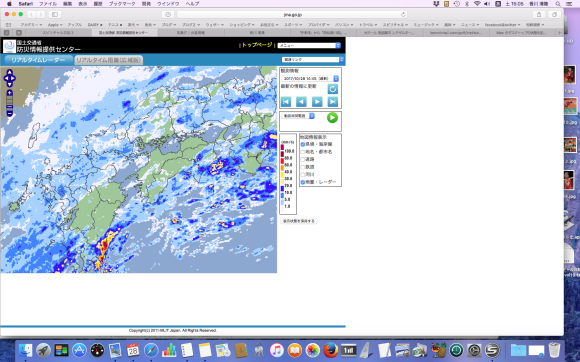
Task: Zoom out the radar map with minus button
Action: tap(10, 114)
